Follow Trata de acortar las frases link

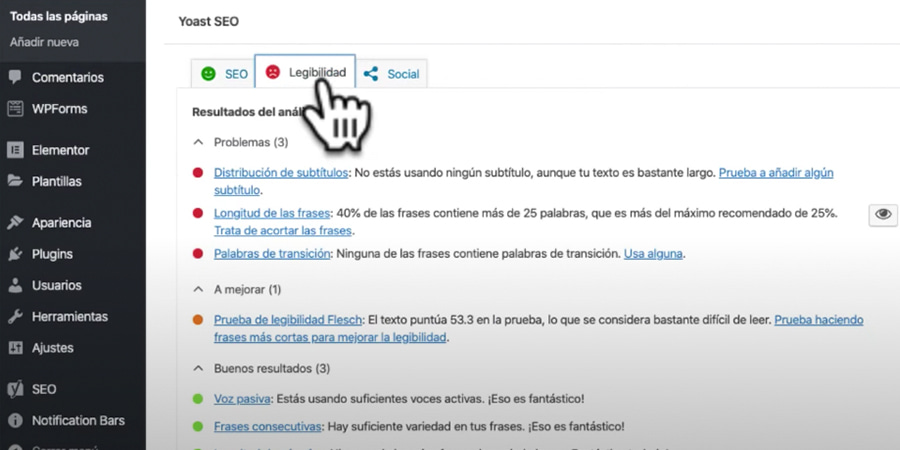(x=283, y=231)
